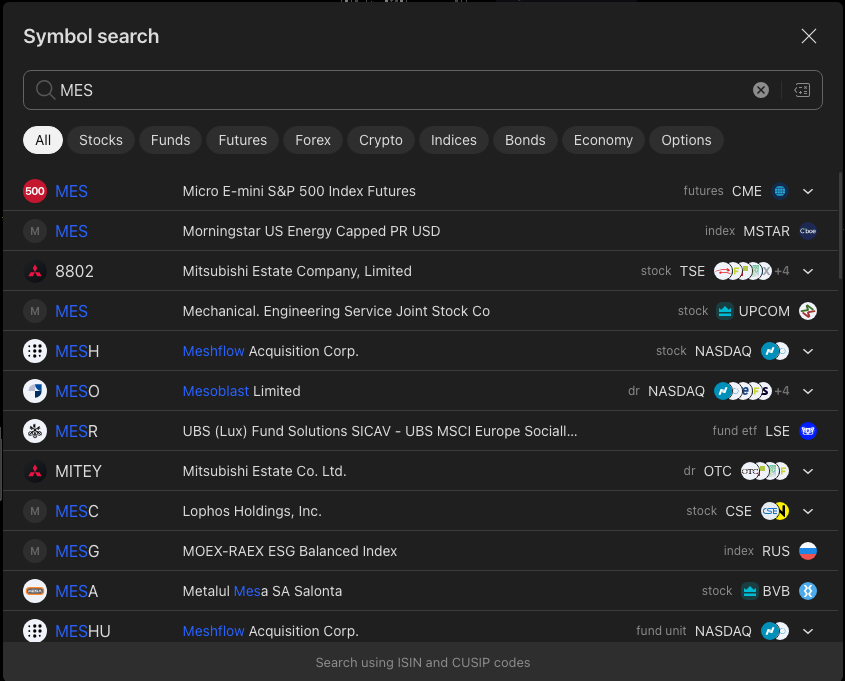Filter results by Bonds
Image resolution: width=845 pixels, height=681 pixels.
point(525,140)
